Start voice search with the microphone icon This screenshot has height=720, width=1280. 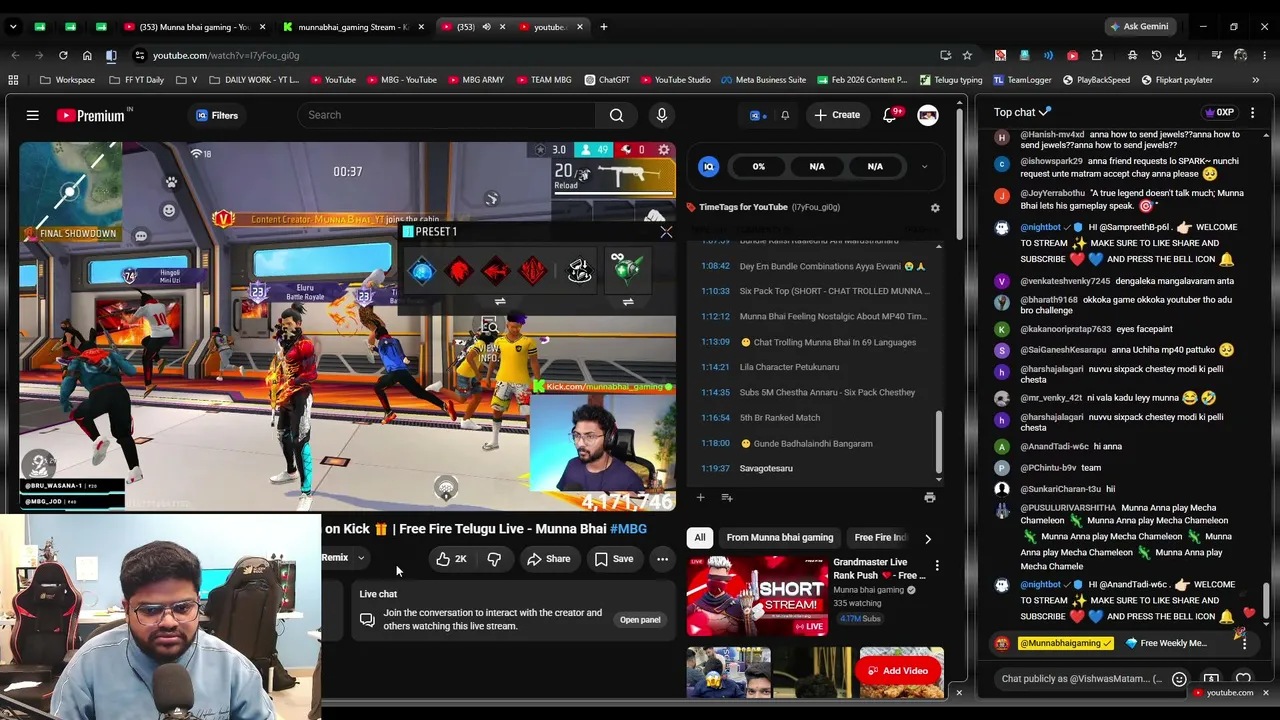[x=662, y=115]
